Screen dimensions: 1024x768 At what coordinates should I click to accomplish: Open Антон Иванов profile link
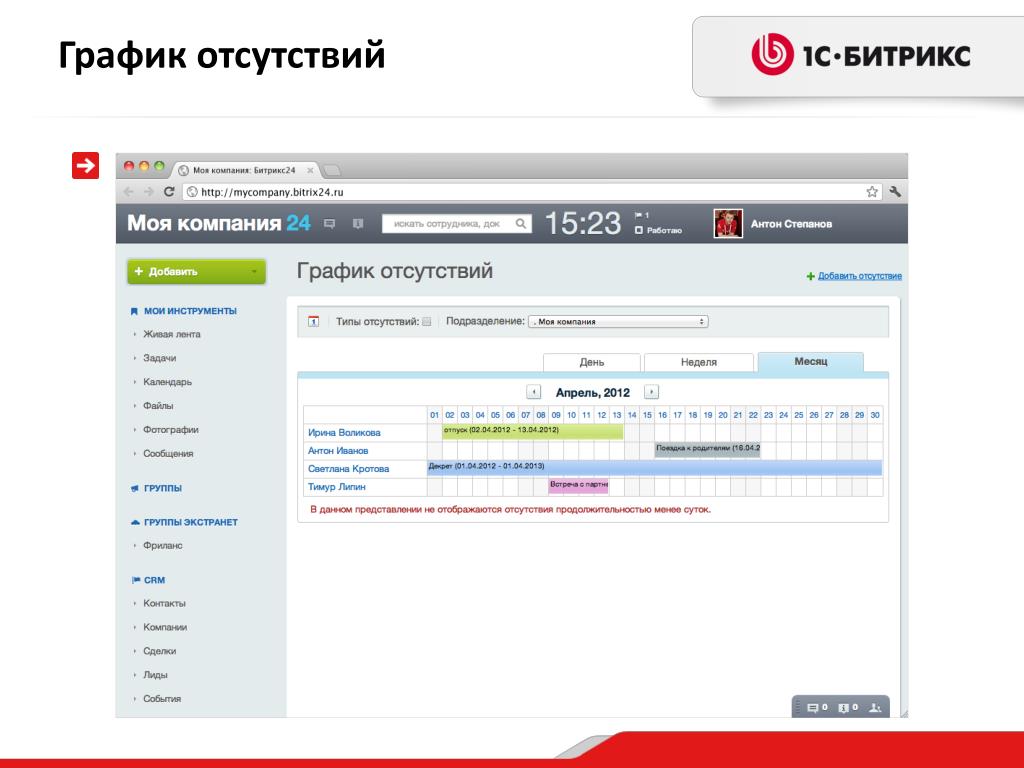338,451
